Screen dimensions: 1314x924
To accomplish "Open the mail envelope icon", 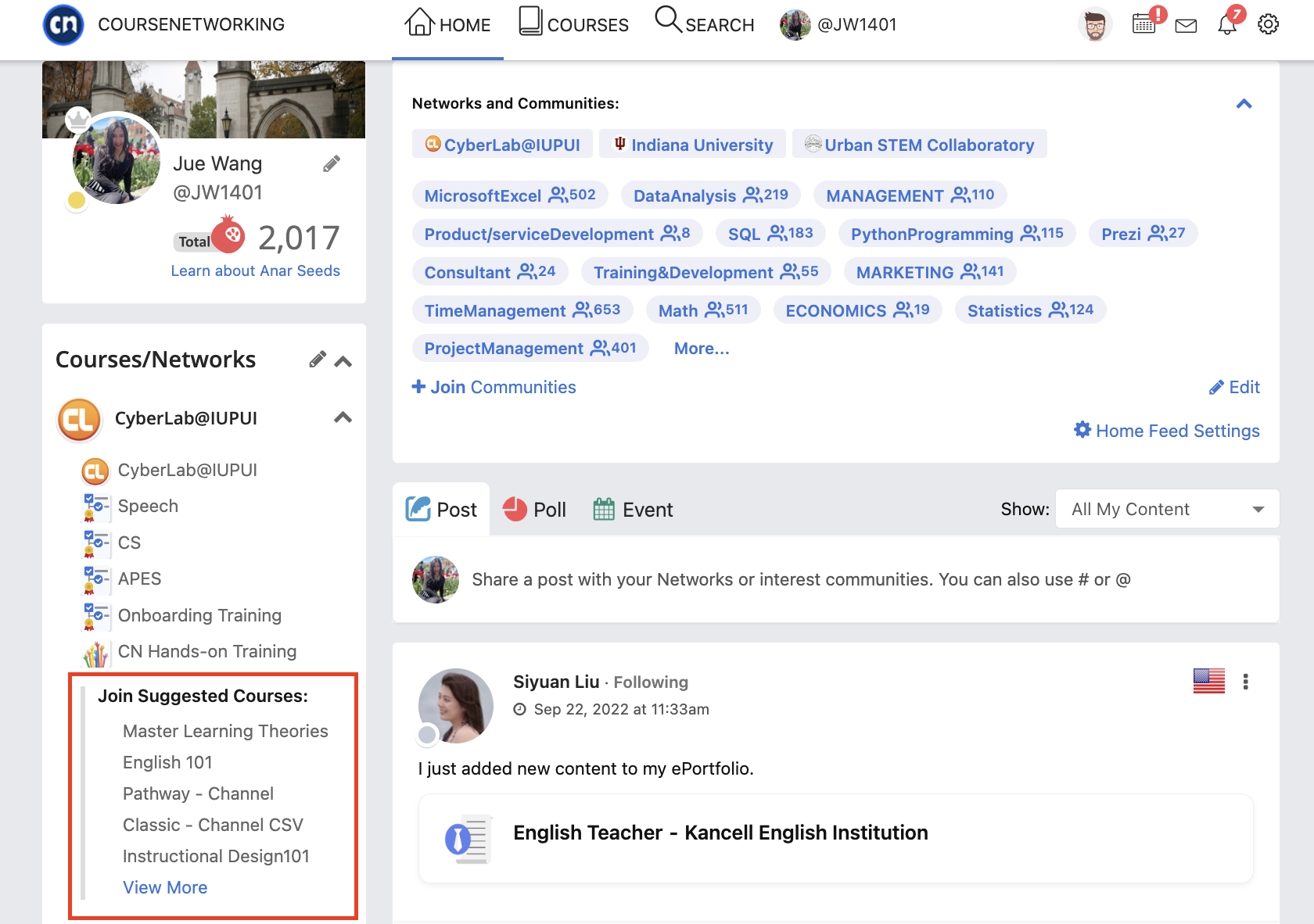I will [1186, 26].
